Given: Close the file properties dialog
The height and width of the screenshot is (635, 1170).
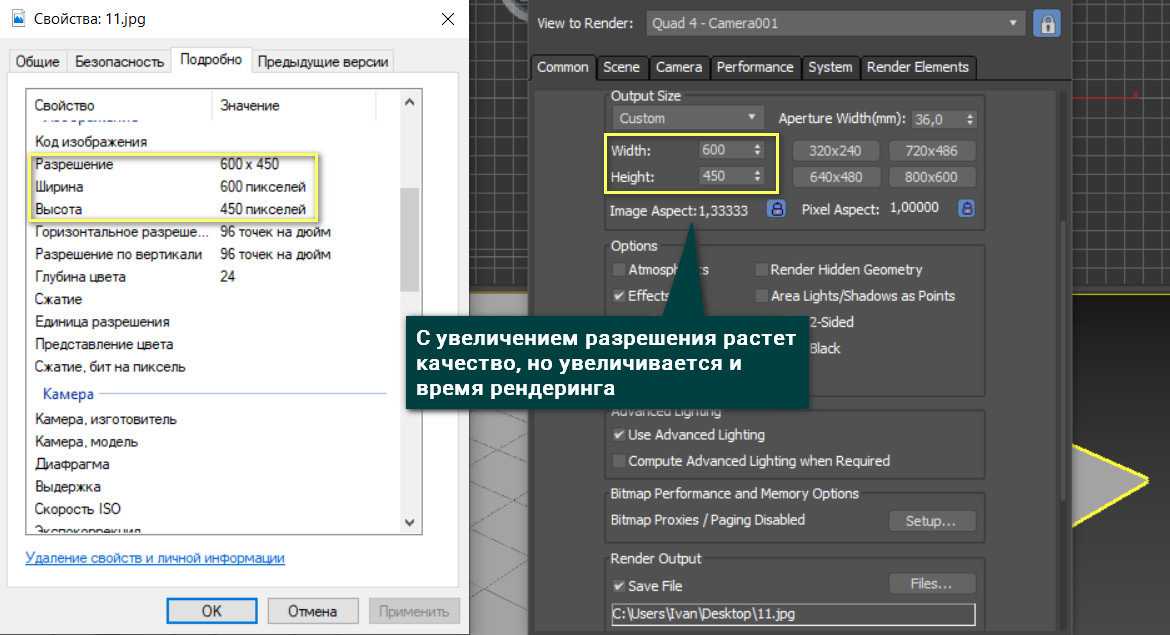Looking at the screenshot, I should [x=446, y=19].
